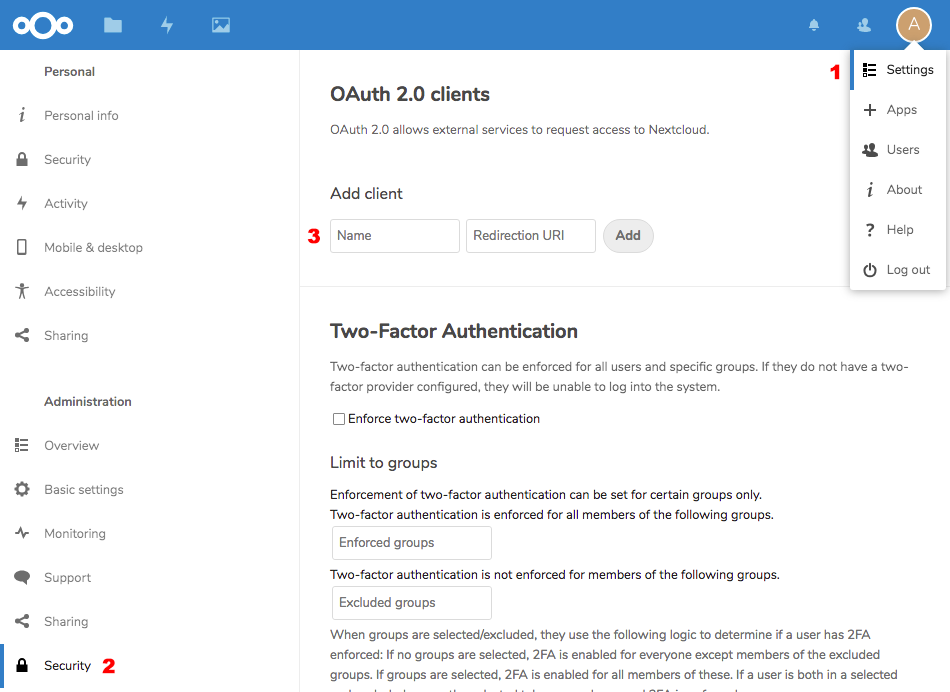Open the Monitoring admin section
Viewport: 950px width, 692px height.
pyautogui.click(x=76, y=533)
